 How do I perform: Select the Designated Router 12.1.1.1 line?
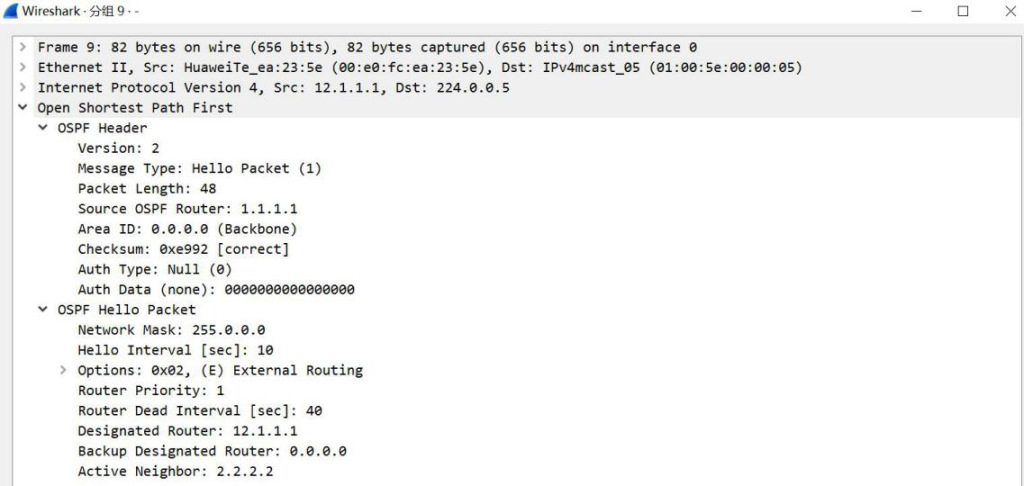(x=187, y=431)
